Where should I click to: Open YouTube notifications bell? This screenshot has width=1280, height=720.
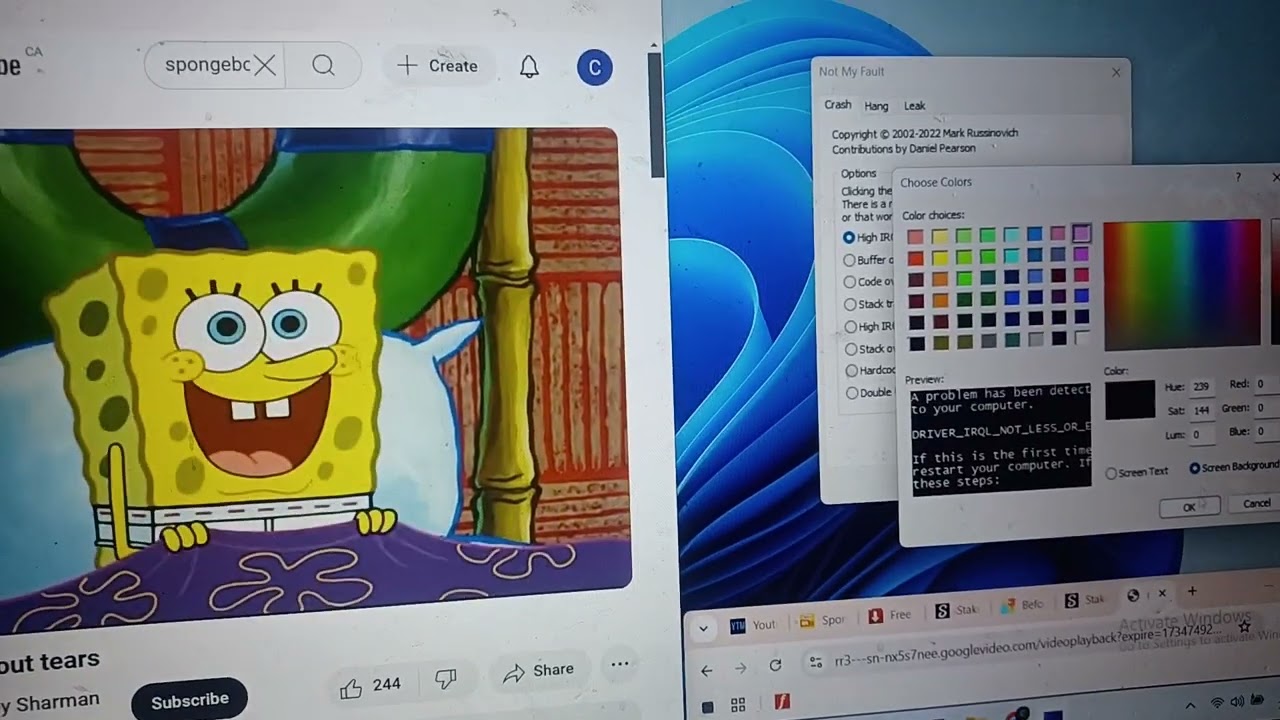click(529, 67)
